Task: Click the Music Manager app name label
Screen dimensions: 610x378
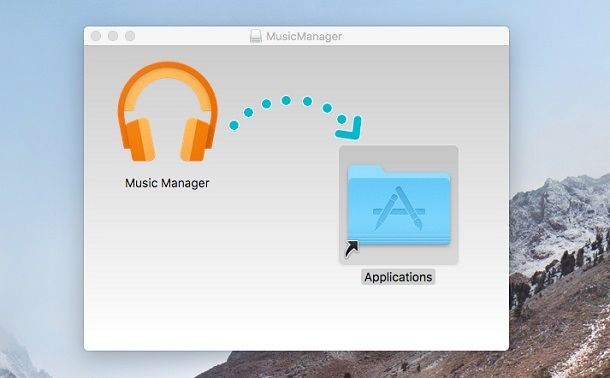Action: click(167, 183)
